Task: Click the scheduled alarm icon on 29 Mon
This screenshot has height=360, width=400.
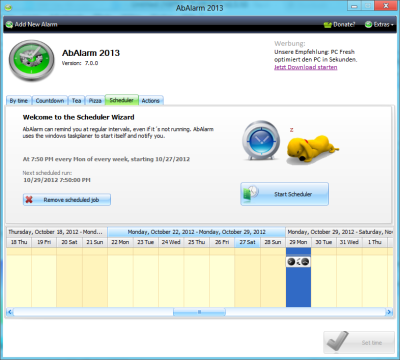Action: 298,262
